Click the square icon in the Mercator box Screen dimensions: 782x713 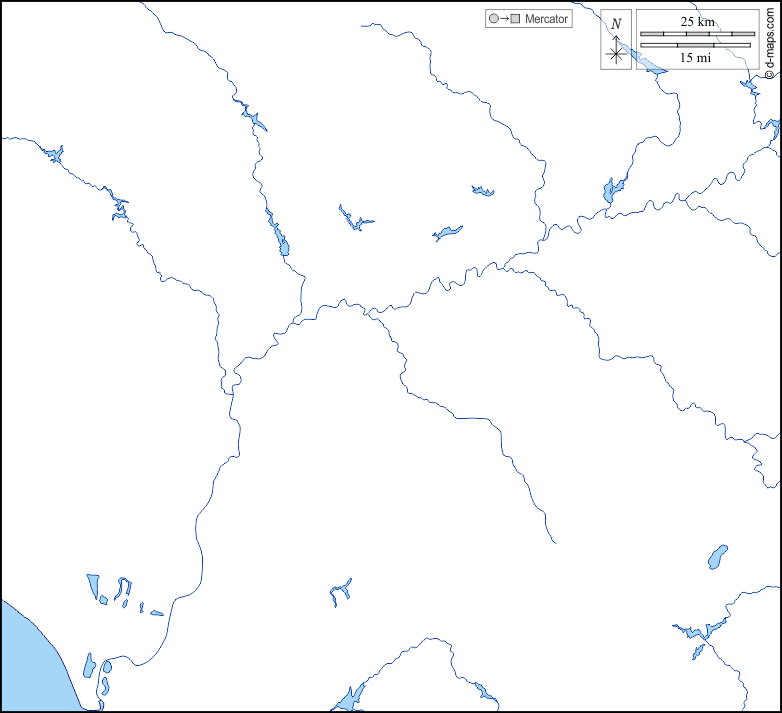click(516, 19)
